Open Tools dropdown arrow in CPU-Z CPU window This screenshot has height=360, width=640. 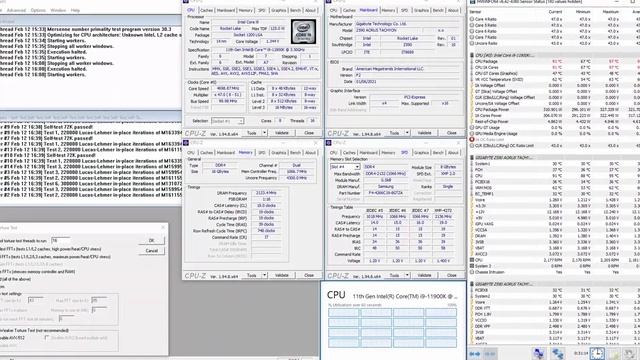(x=264, y=133)
